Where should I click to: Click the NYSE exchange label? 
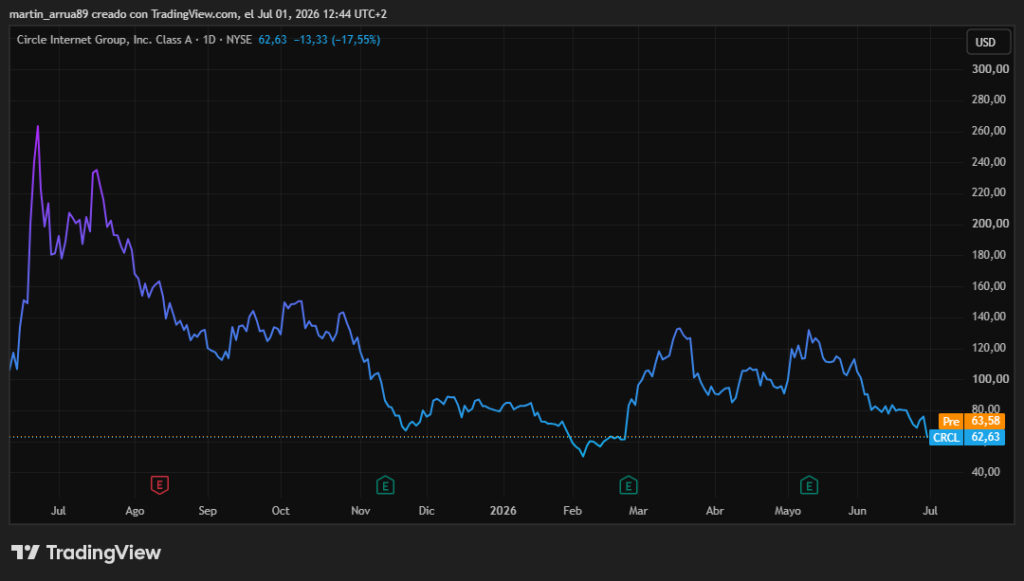coord(239,40)
